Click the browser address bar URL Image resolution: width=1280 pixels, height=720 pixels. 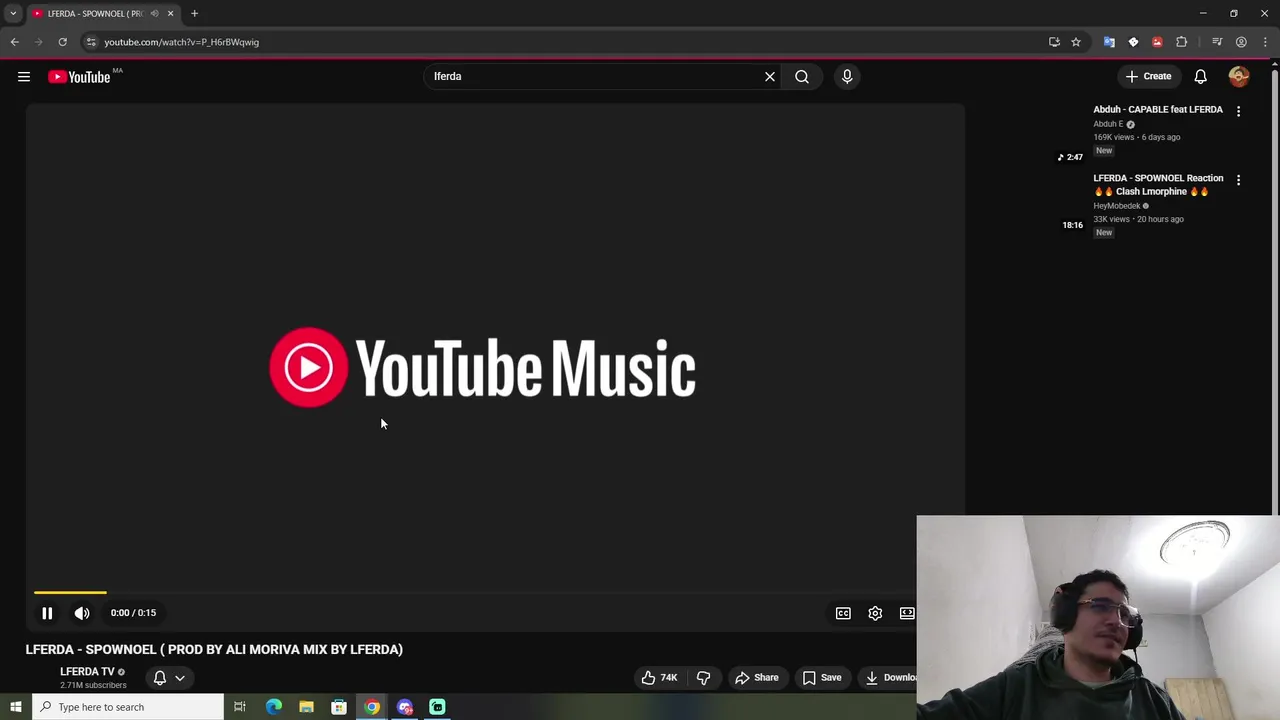tap(181, 42)
